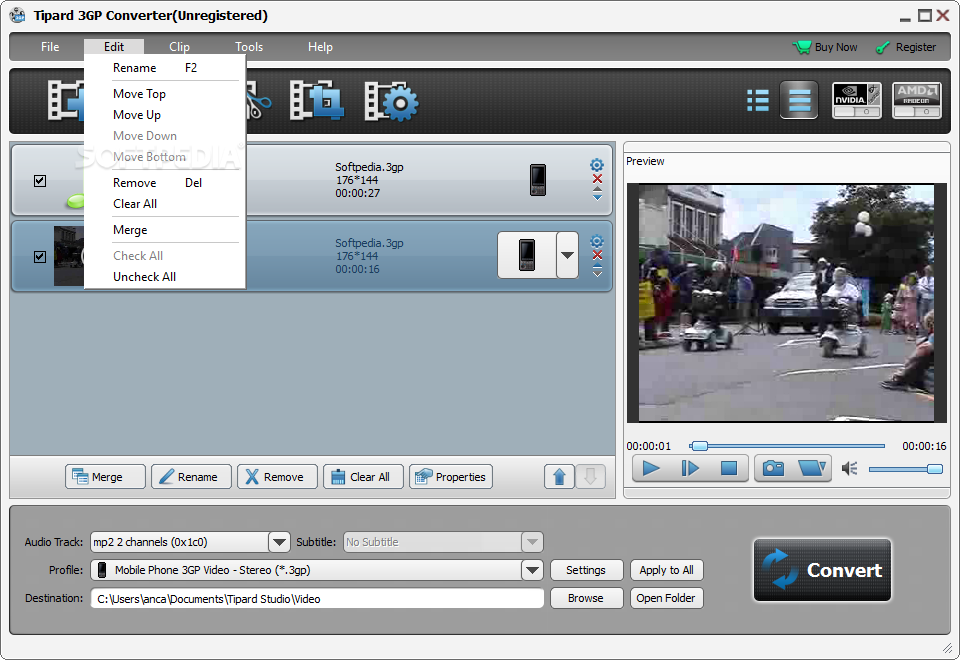Click the Buy Now cart link
Image resolution: width=960 pixels, height=660 pixels.
coord(825,47)
